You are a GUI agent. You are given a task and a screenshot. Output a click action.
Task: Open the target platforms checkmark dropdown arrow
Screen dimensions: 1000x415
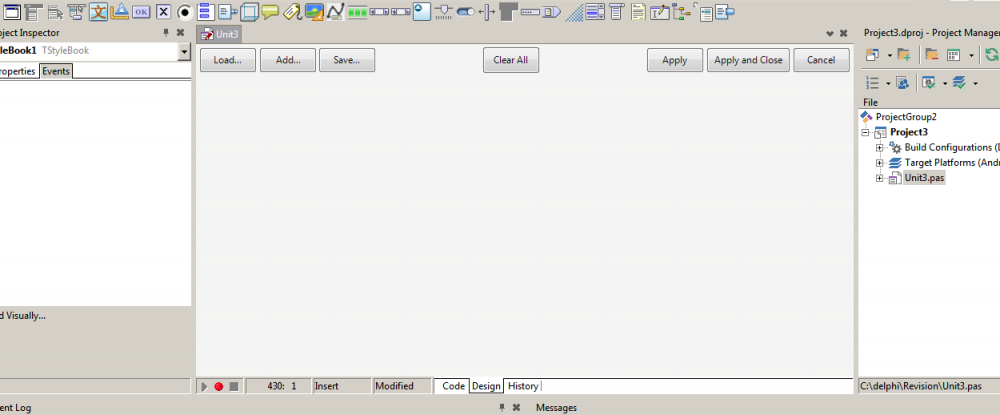pos(975,84)
